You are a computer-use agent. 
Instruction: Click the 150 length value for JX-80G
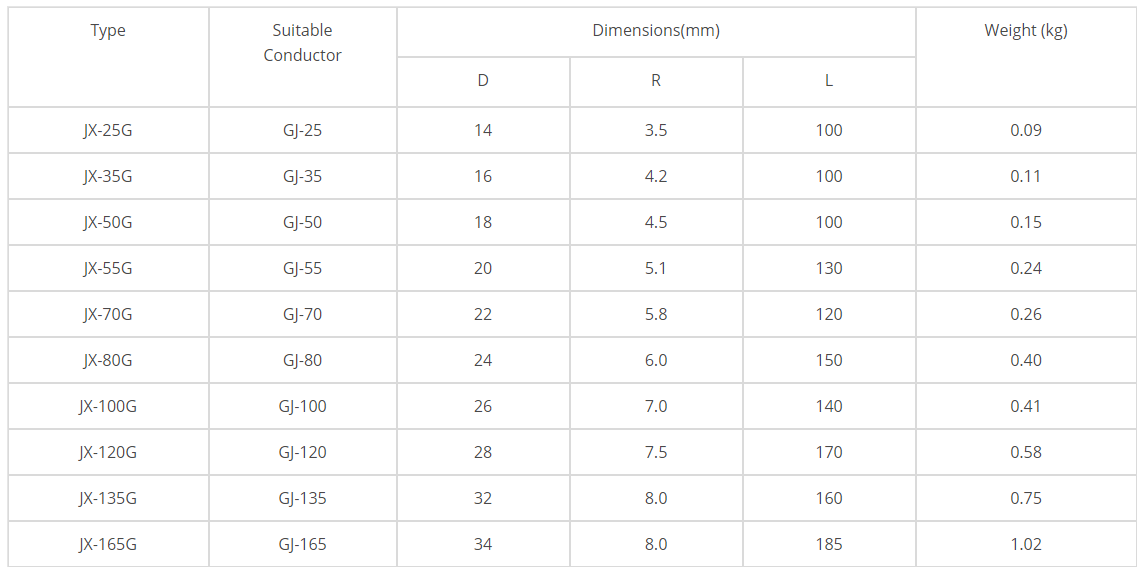(829, 361)
